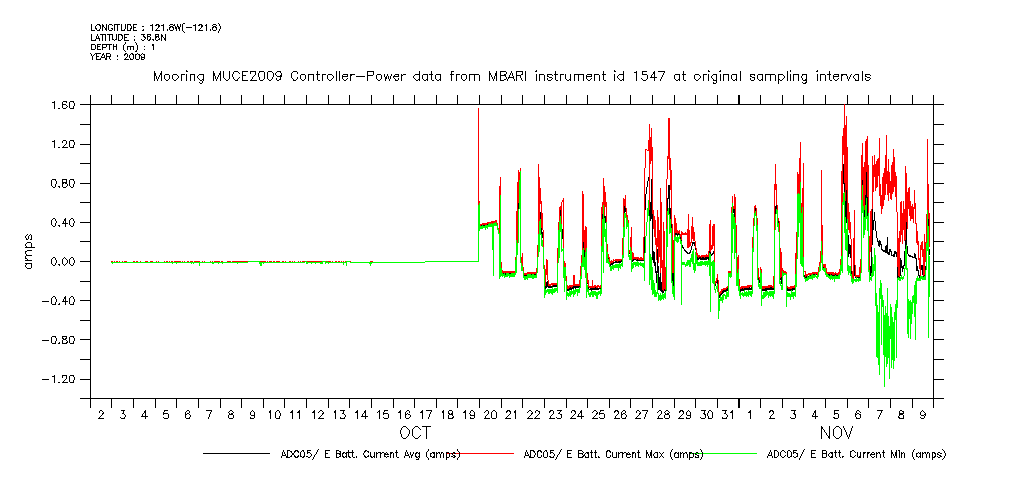The height and width of the screenshot is (504, 1009).
Task: Select the NOV month label
Action: [x=836, y=434]
